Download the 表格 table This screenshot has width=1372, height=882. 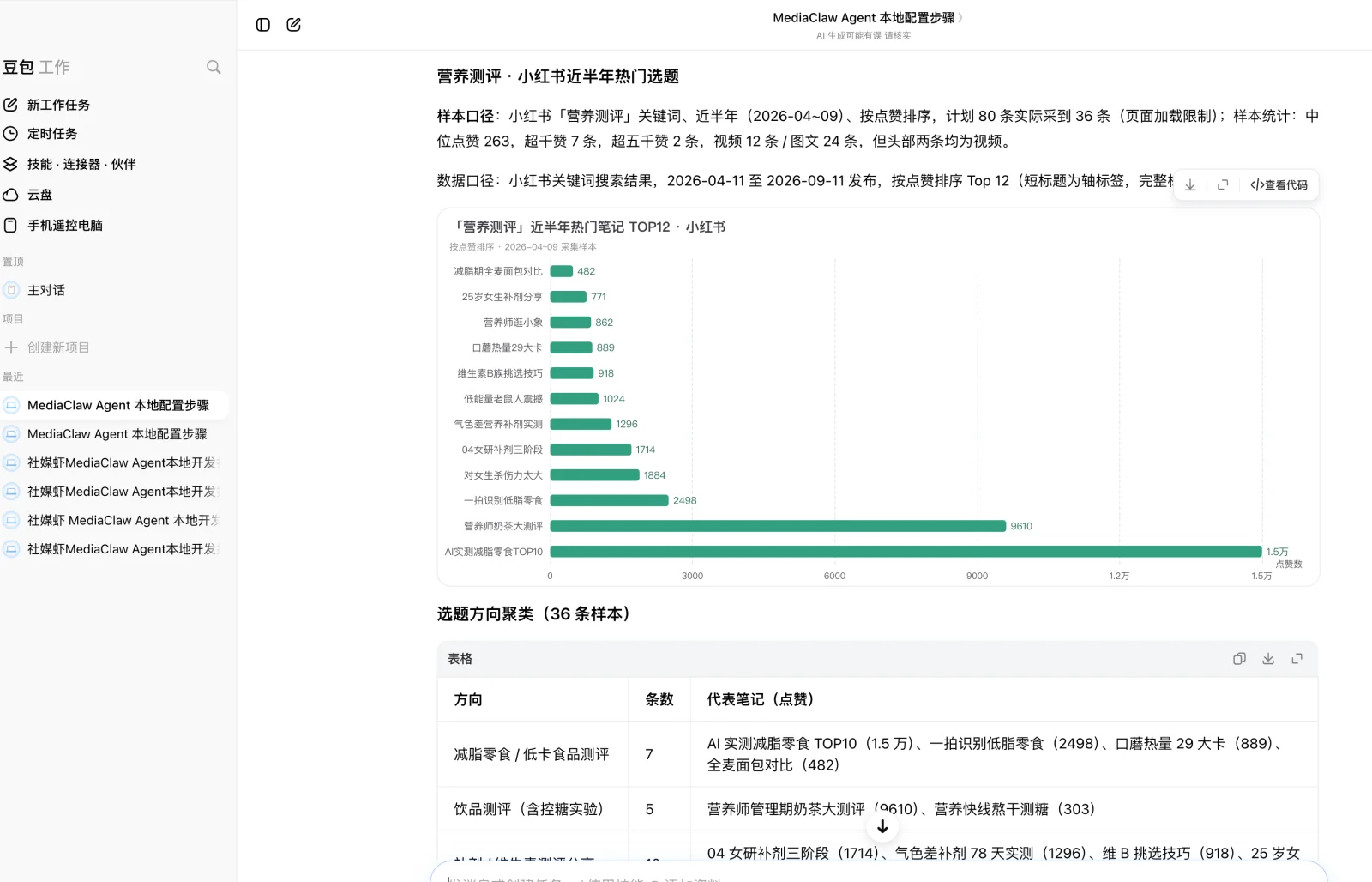click(1268, 659)
